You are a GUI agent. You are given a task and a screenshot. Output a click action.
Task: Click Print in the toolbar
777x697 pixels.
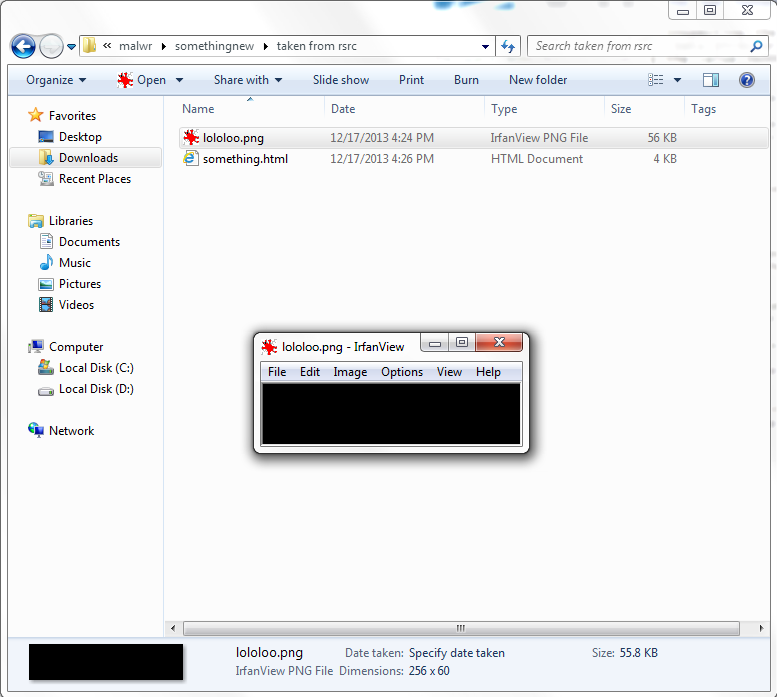coord(411,80)
